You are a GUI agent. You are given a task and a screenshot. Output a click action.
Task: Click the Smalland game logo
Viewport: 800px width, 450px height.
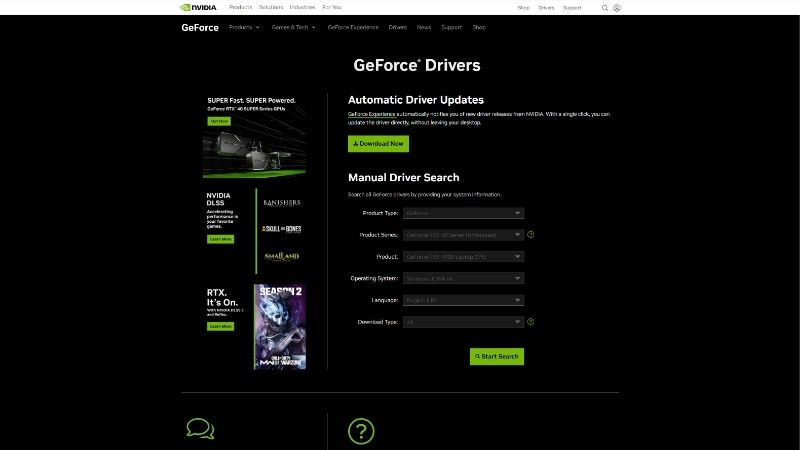pyautogui.click(x=282, y=256)
